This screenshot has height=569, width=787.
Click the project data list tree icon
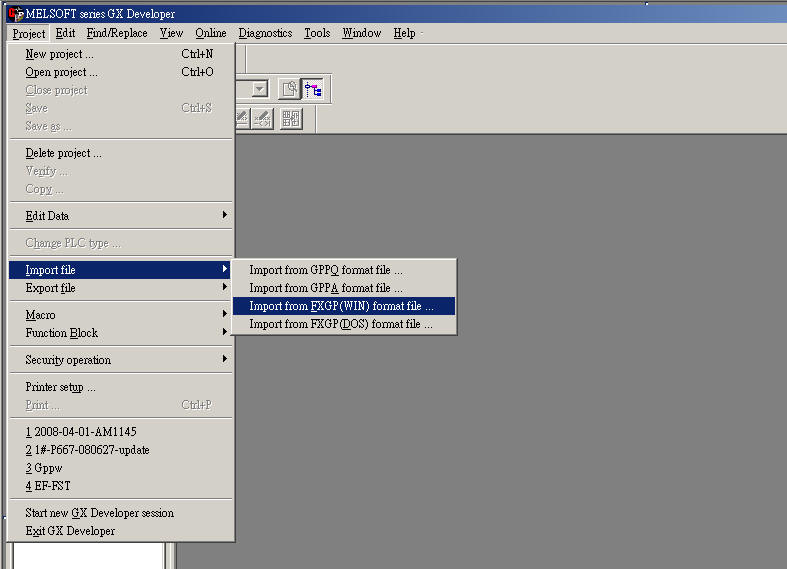[313, 89]
